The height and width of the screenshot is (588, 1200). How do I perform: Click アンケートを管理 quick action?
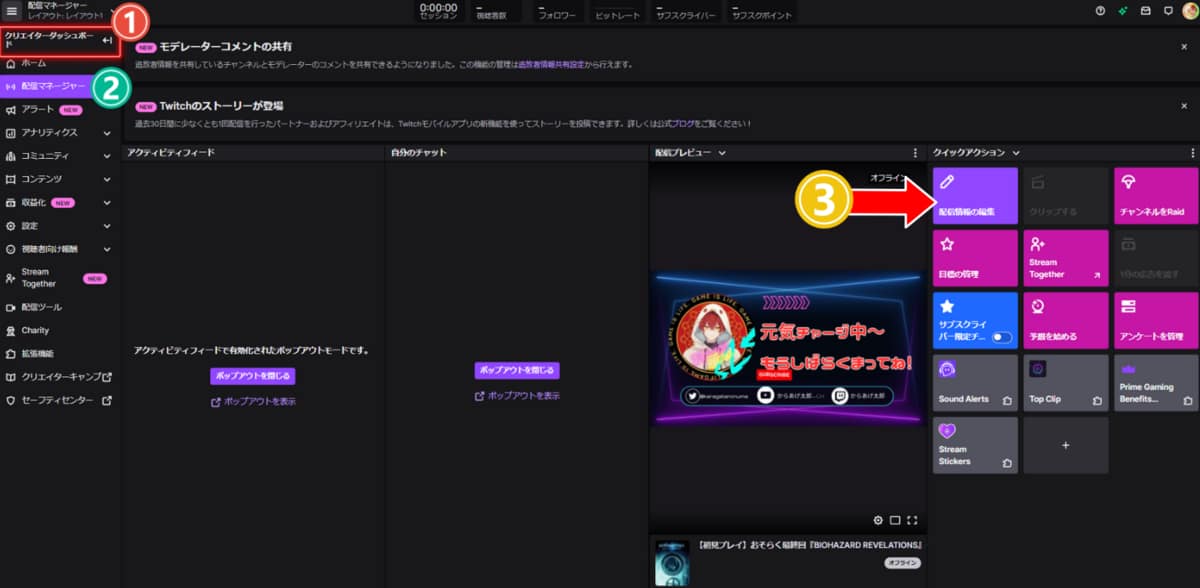tap(1155, 320)
